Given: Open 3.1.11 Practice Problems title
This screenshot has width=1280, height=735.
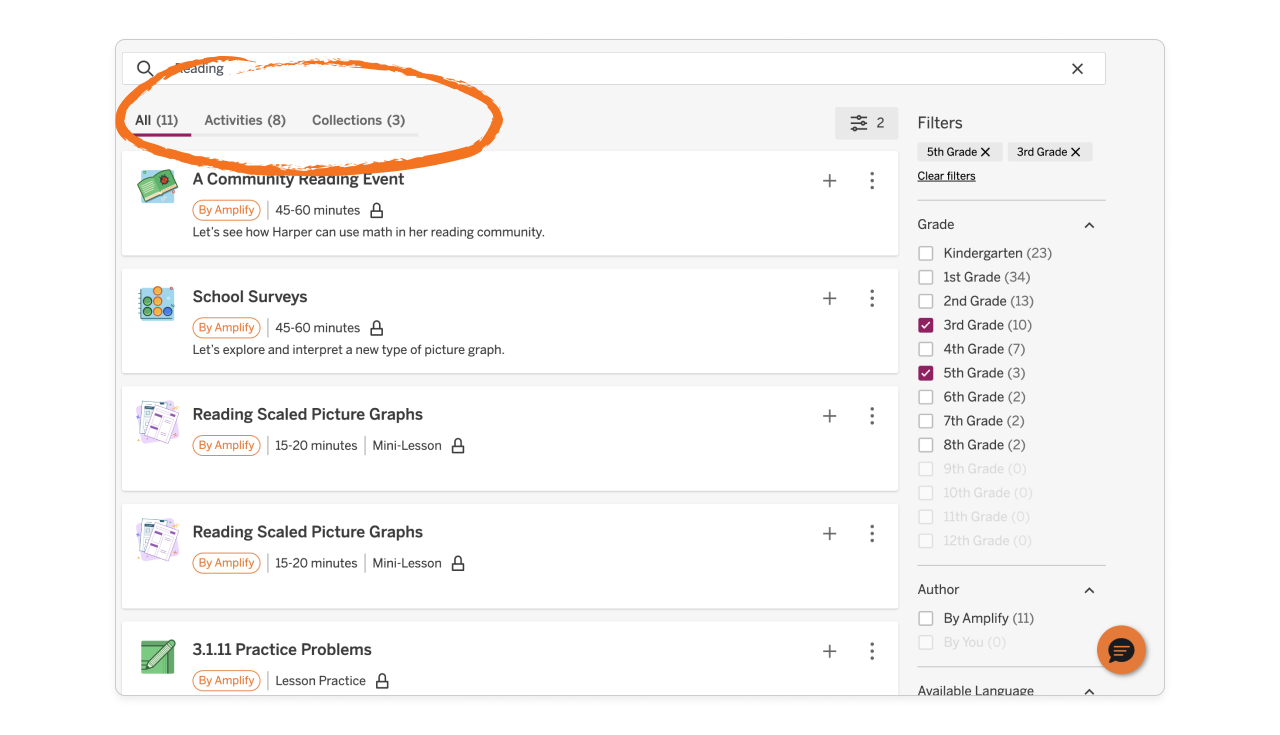Looking at the screenshot, I should [282, 650].
